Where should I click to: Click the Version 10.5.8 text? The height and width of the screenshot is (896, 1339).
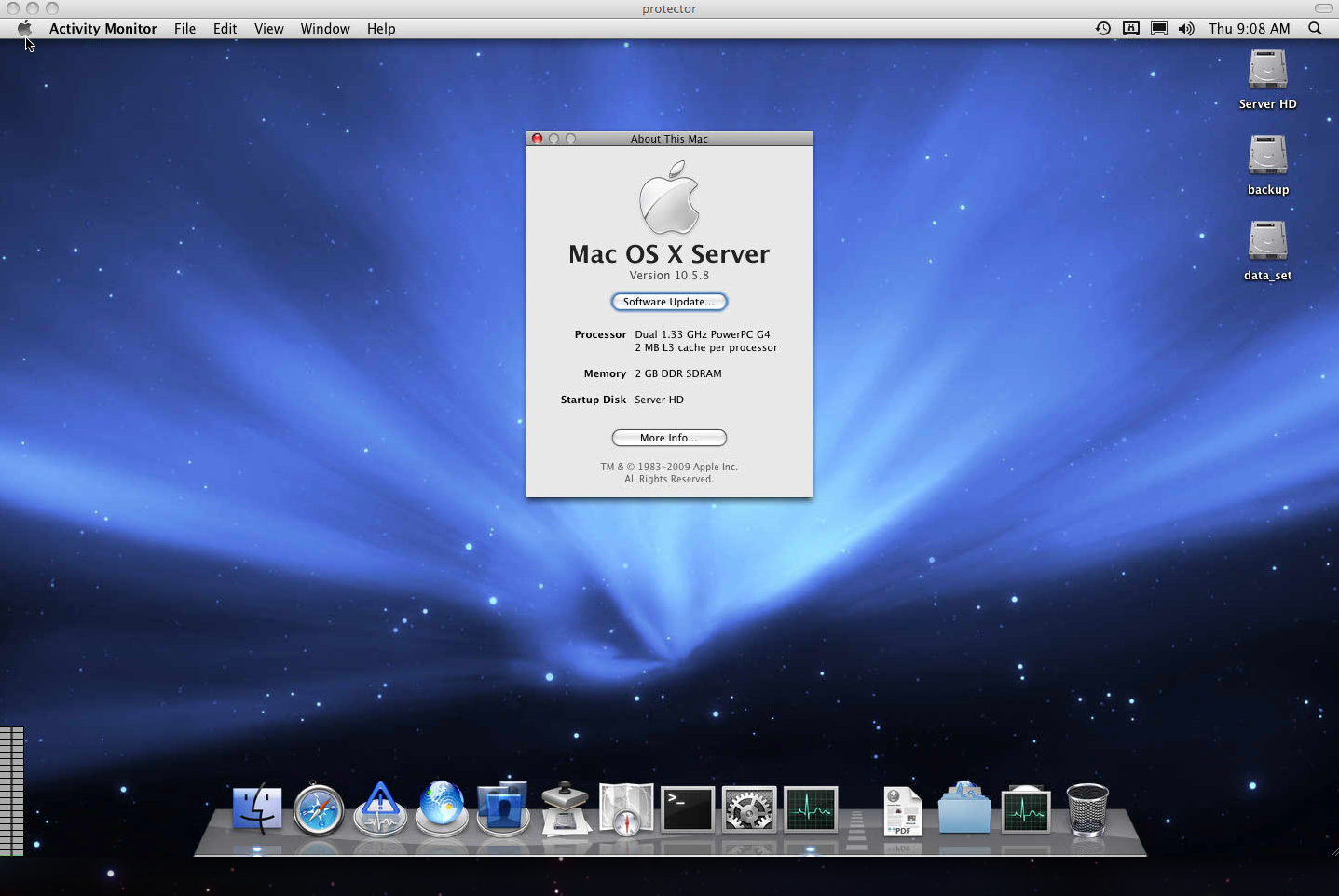coord(669,276)
